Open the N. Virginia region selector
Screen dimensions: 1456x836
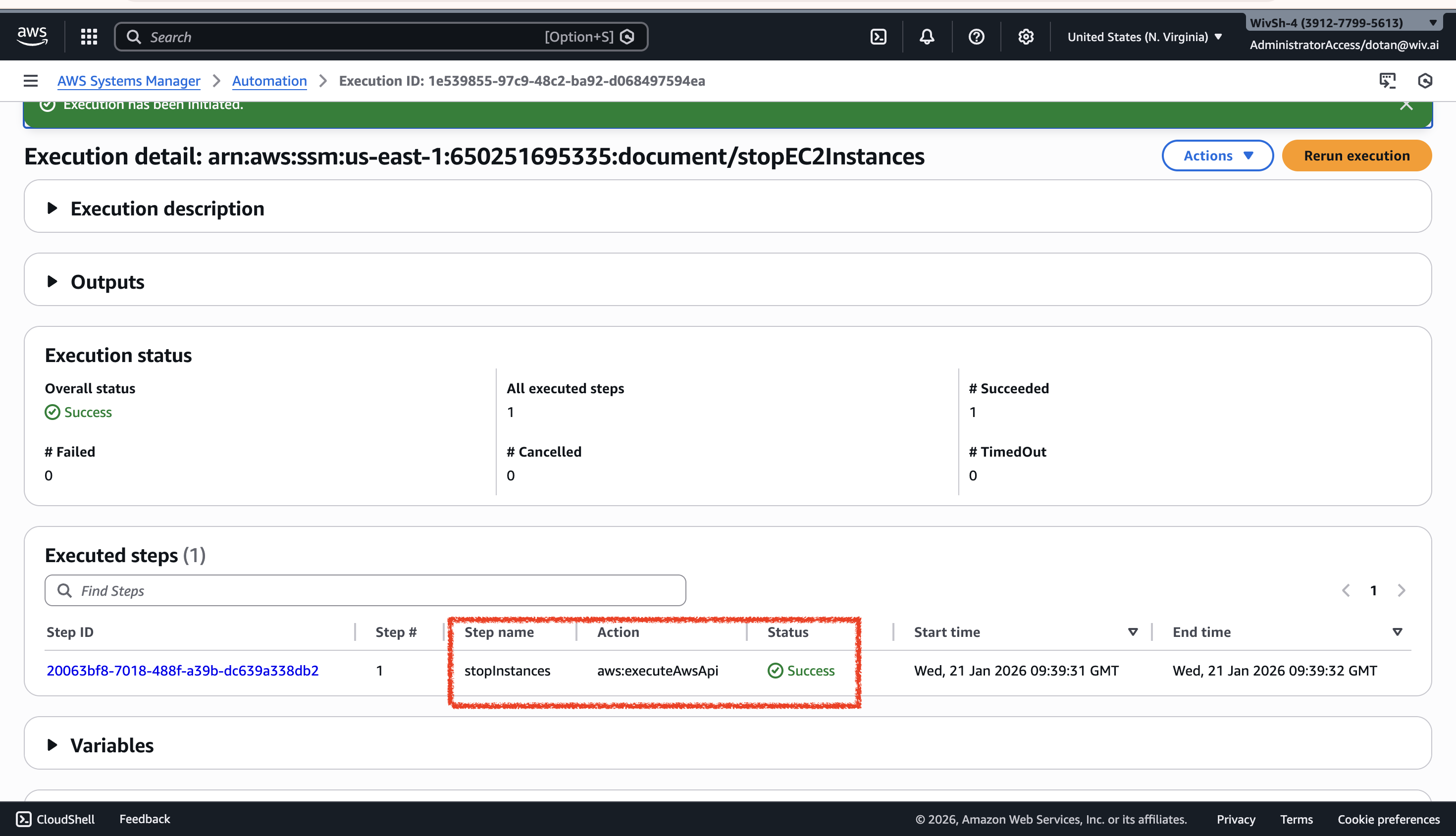click(1144, 37)
